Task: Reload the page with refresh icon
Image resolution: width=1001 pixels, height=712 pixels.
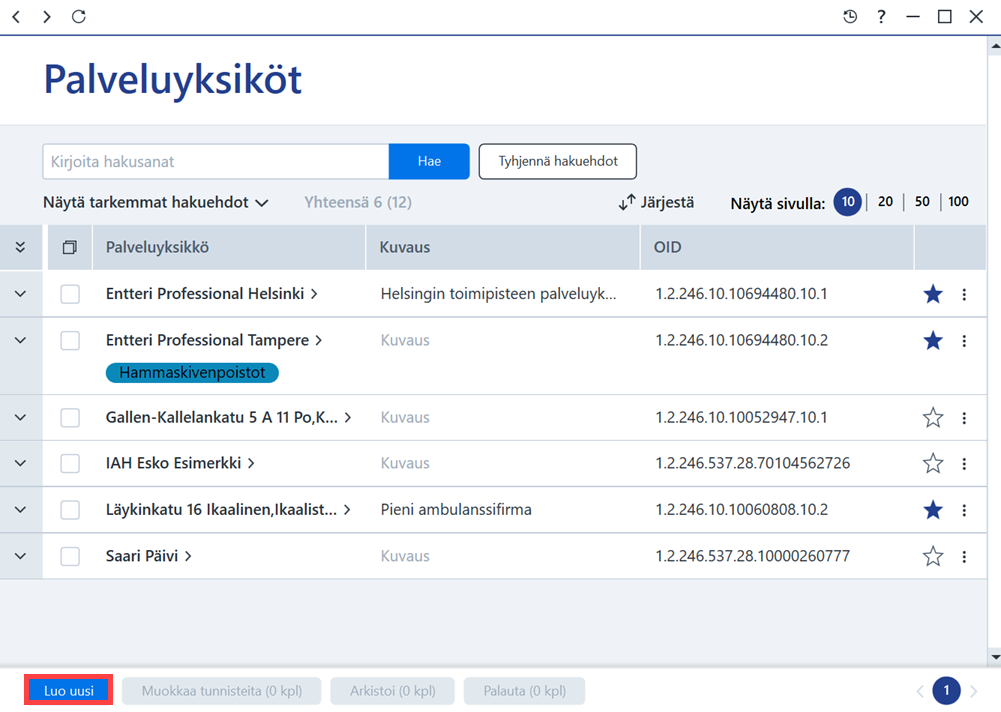Action: tap(79, 17)
